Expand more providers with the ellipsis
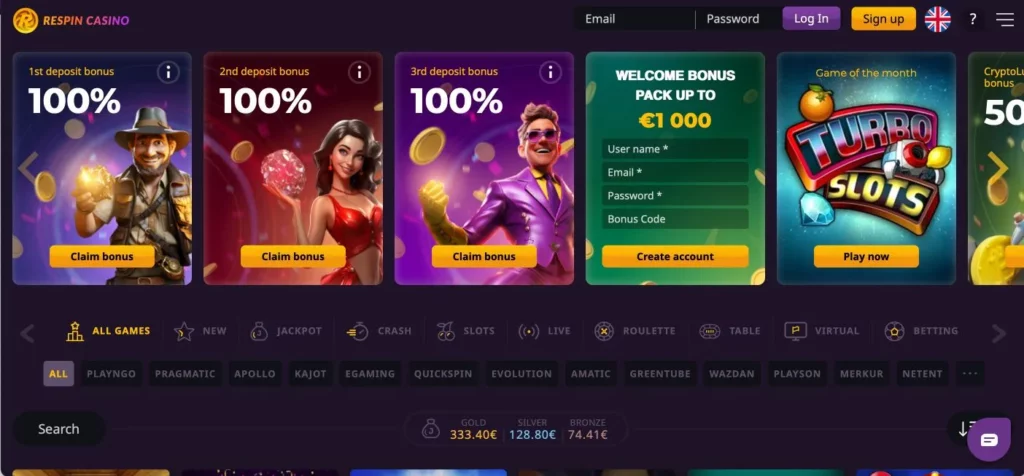 click(x=970, y=373)
